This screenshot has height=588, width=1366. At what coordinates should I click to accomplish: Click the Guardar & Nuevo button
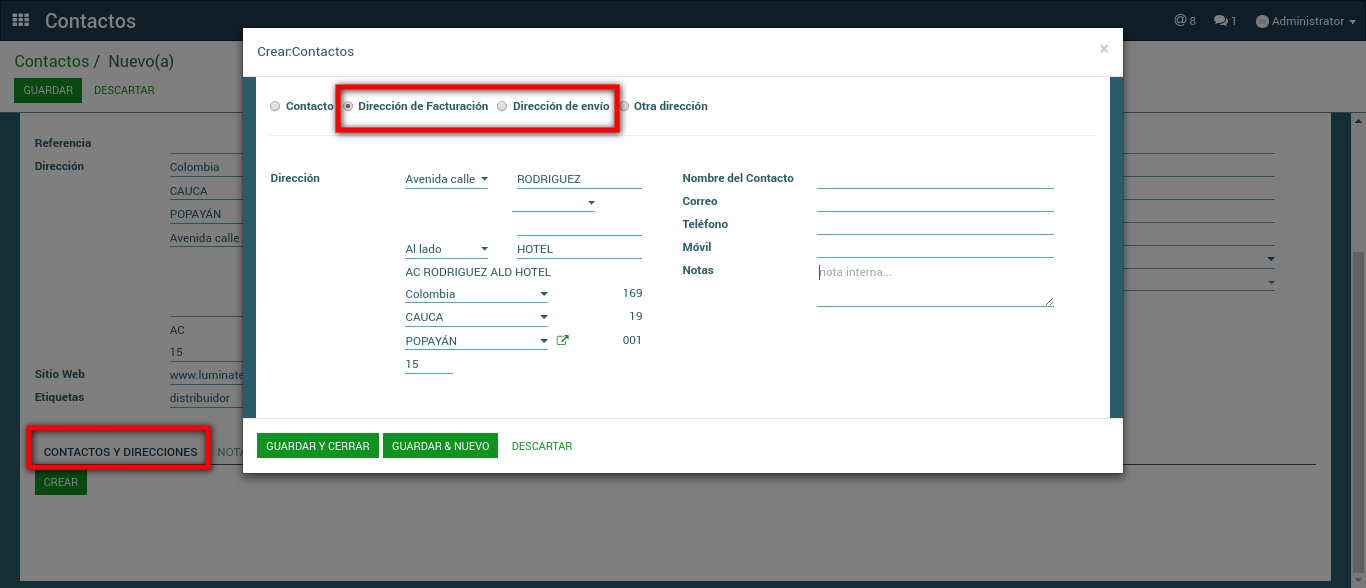pyautogui.click(x=440, y=446)
